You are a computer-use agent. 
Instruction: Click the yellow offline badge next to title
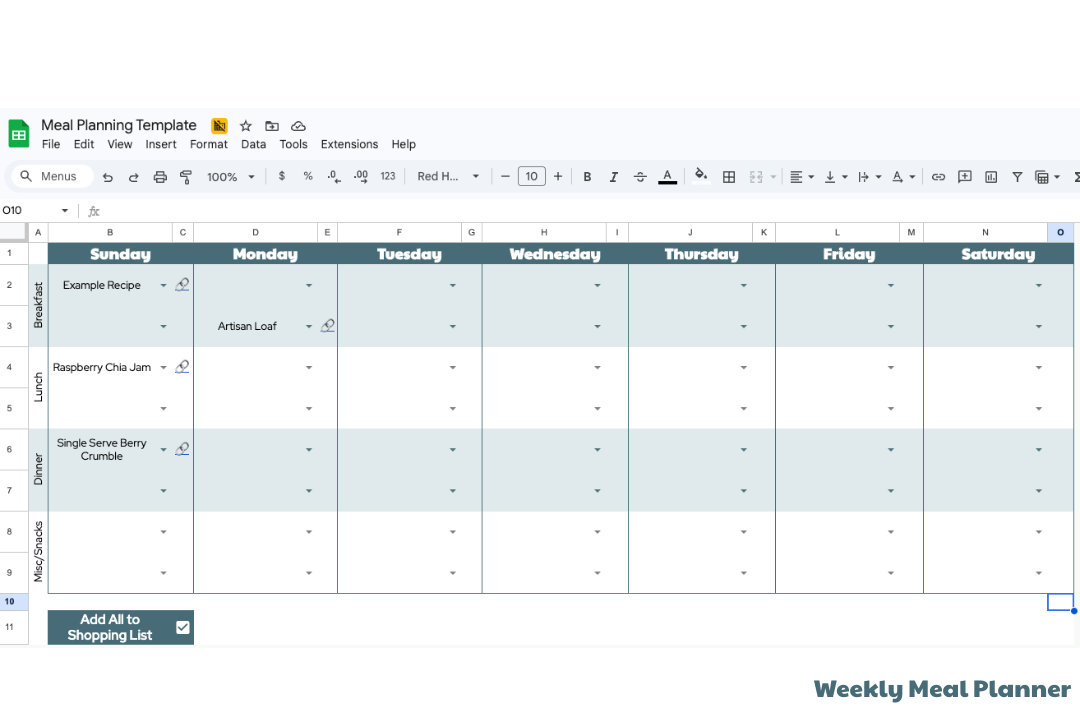click(219, 125)
